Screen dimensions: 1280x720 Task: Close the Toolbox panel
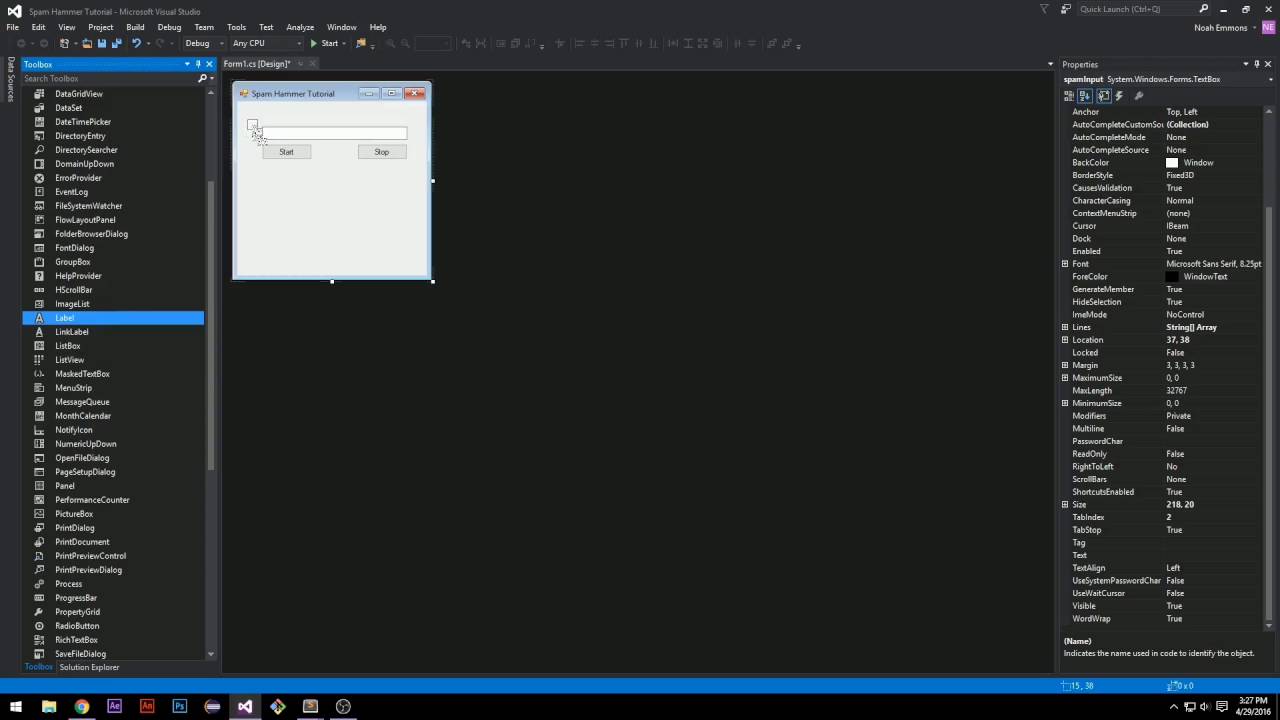[209, 64]
